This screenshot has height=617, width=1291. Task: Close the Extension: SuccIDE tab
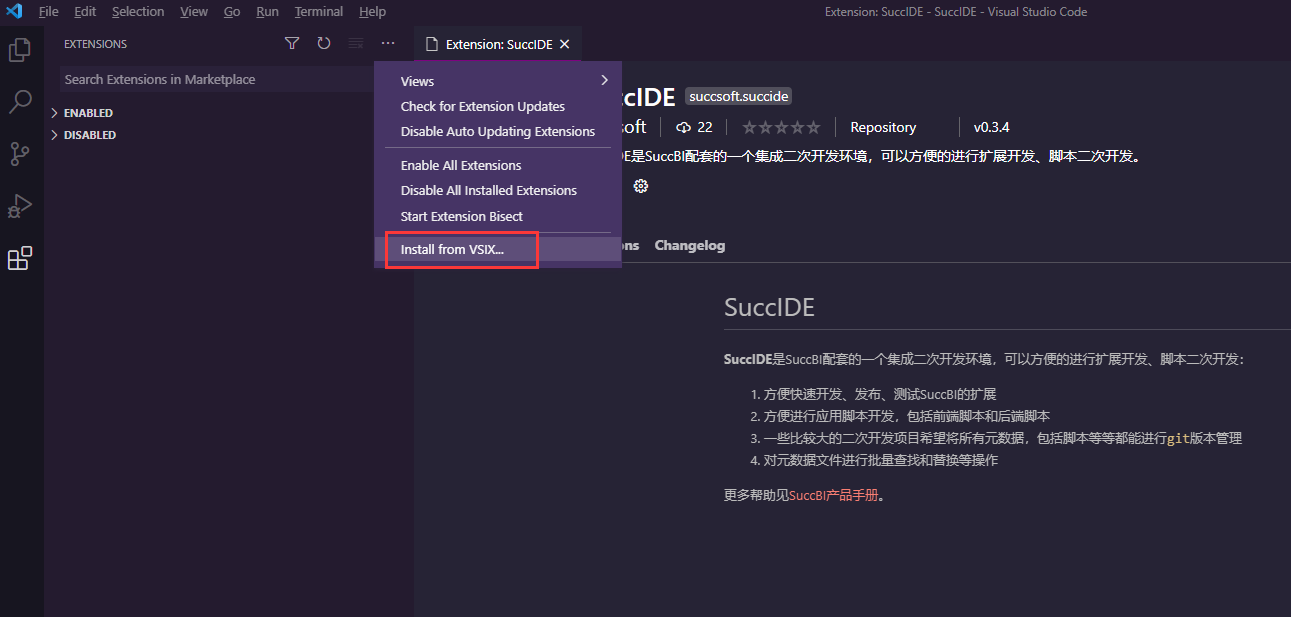[x=564, y=44]
